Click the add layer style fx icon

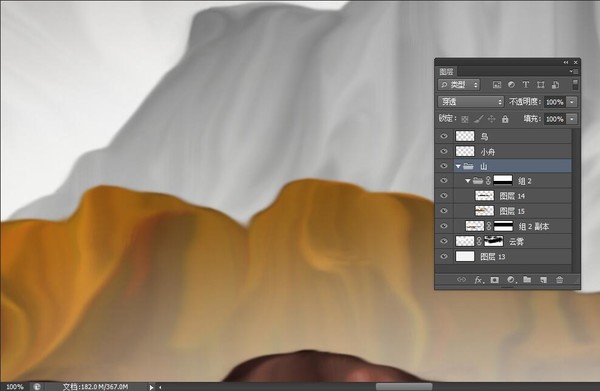point(479,280)
